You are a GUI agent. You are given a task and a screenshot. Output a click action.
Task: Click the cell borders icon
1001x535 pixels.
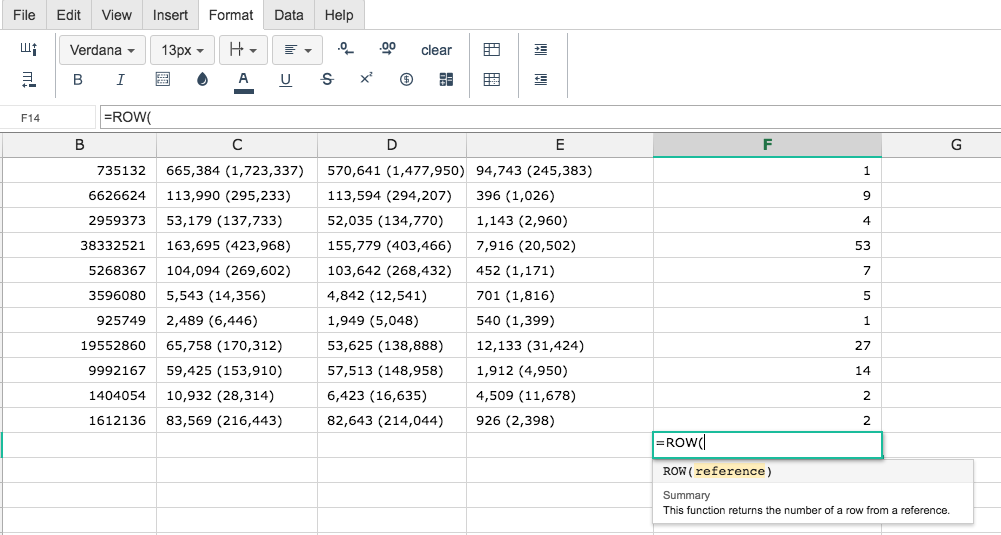click(x=163, y=80)
